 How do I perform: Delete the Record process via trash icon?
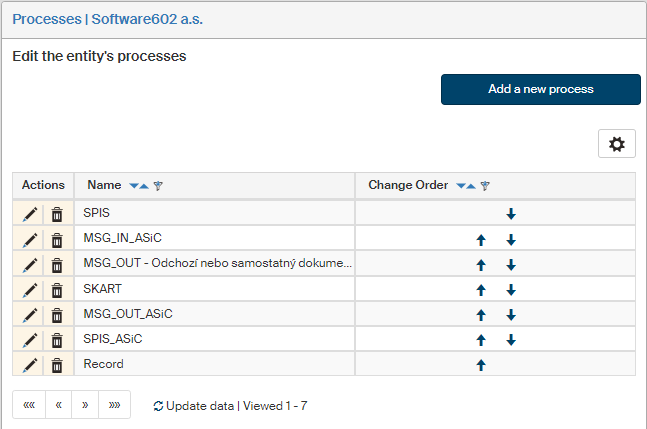tap(57, 365)
